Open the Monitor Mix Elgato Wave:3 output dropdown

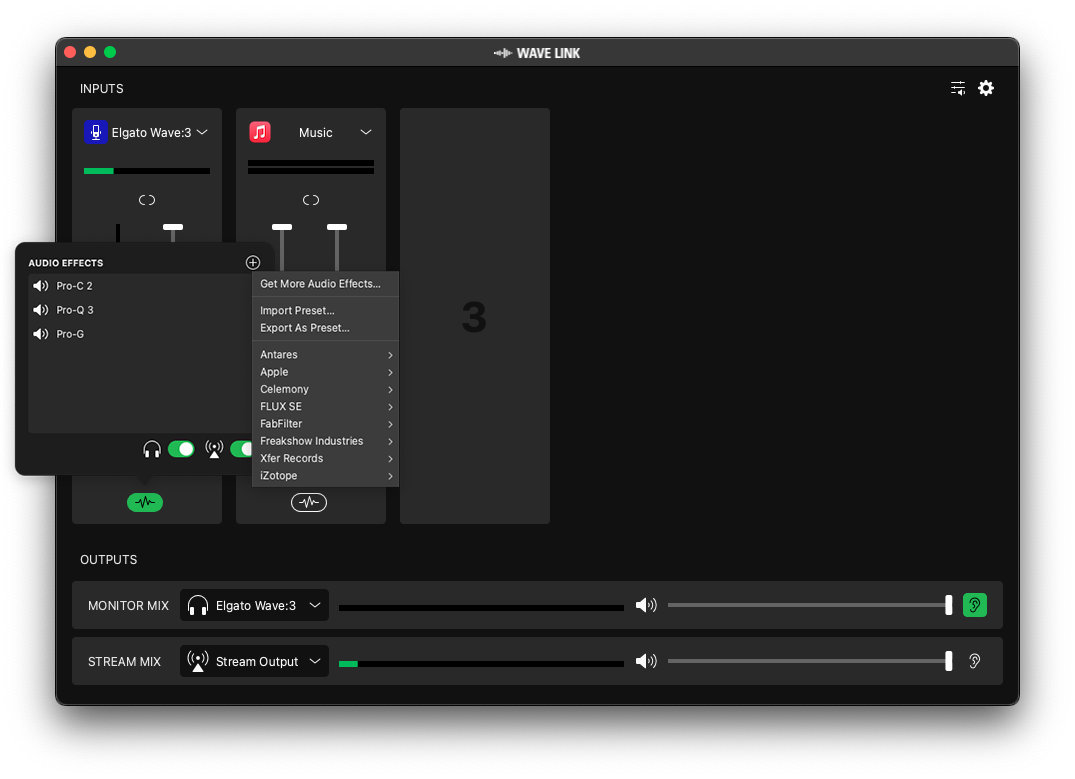click(x=254, y=606)
